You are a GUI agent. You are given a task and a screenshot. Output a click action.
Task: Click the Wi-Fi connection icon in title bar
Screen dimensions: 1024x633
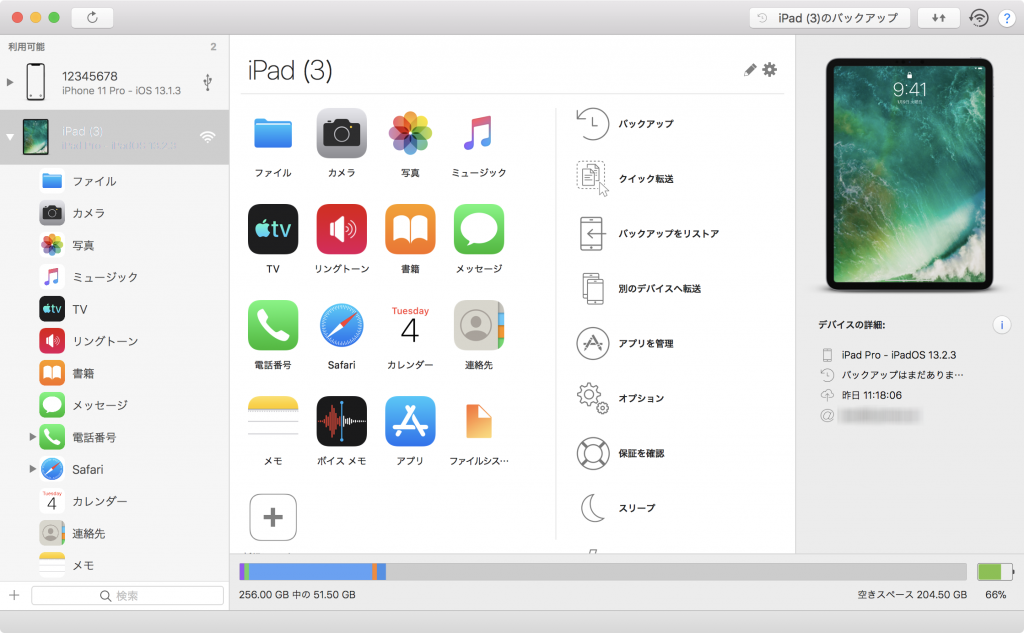tap(978, 18)
